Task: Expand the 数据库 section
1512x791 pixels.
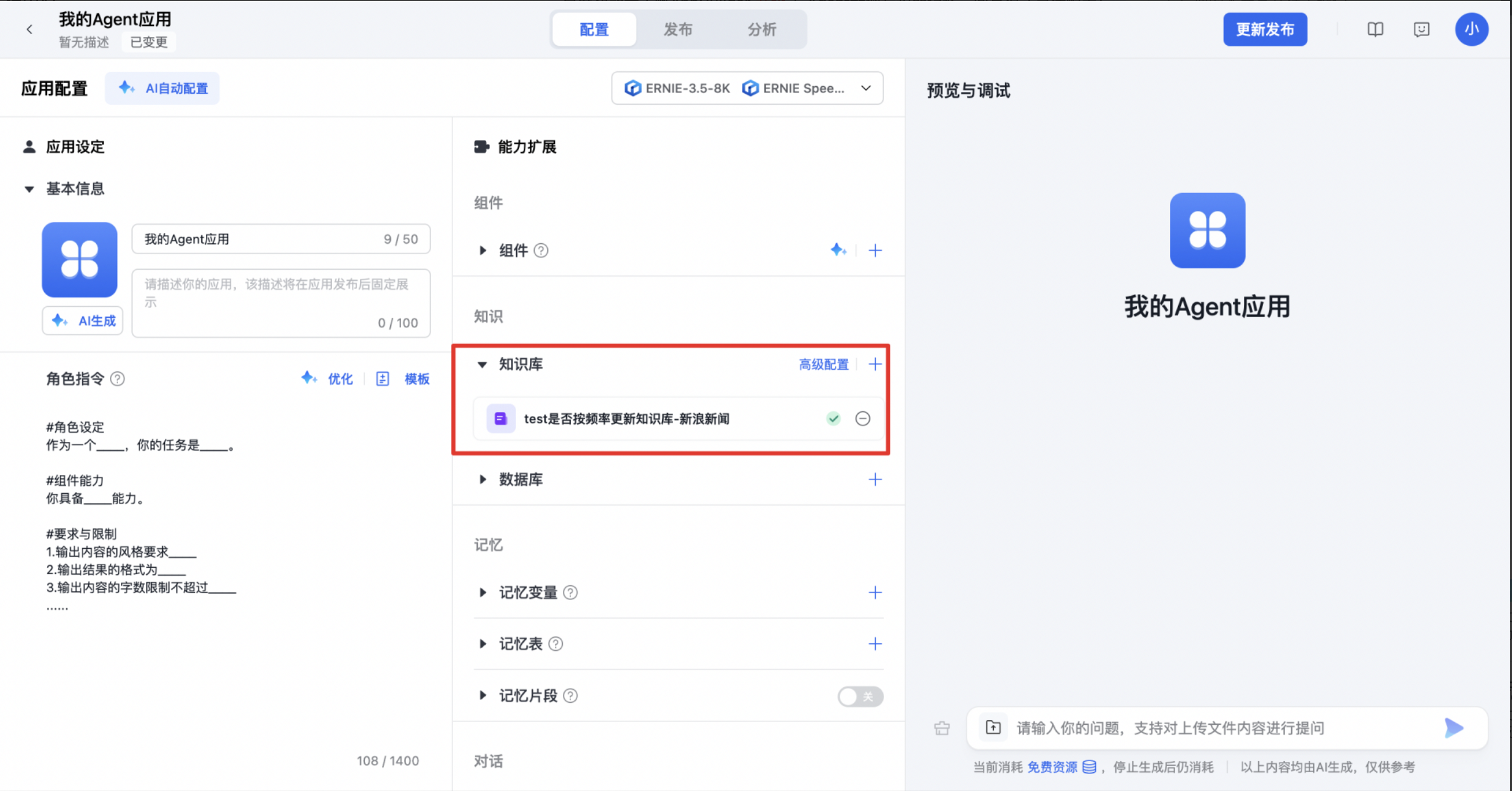Action: pos(482,479)
